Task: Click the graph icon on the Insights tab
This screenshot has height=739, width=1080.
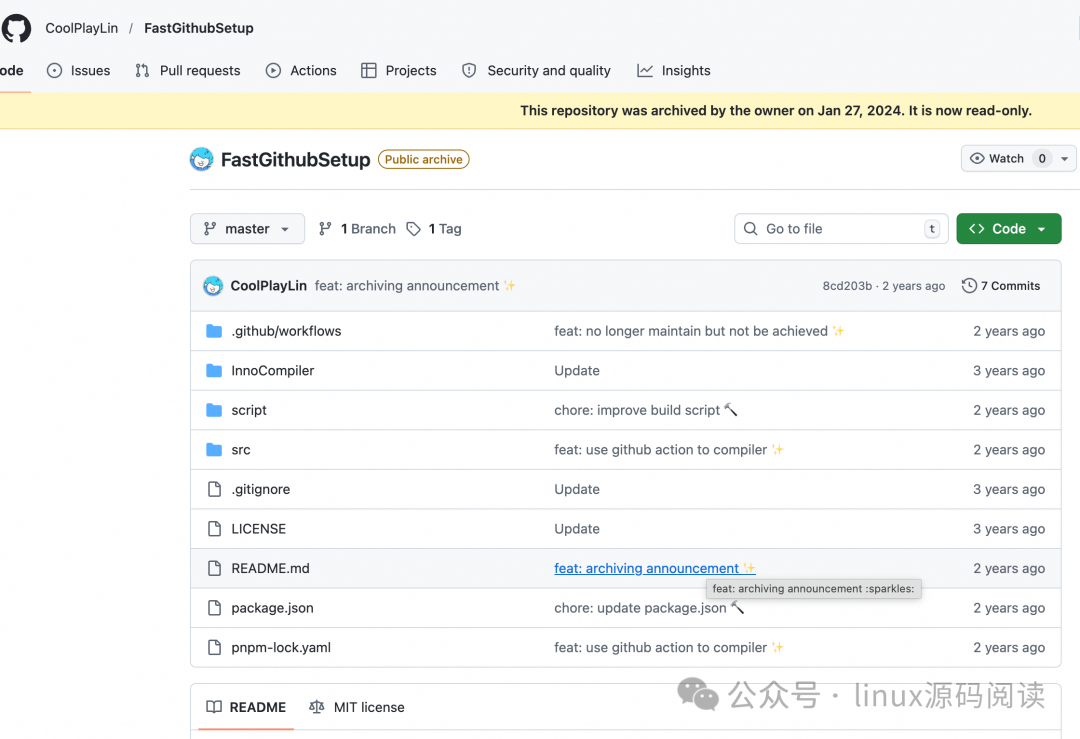Action: (644, 70)
